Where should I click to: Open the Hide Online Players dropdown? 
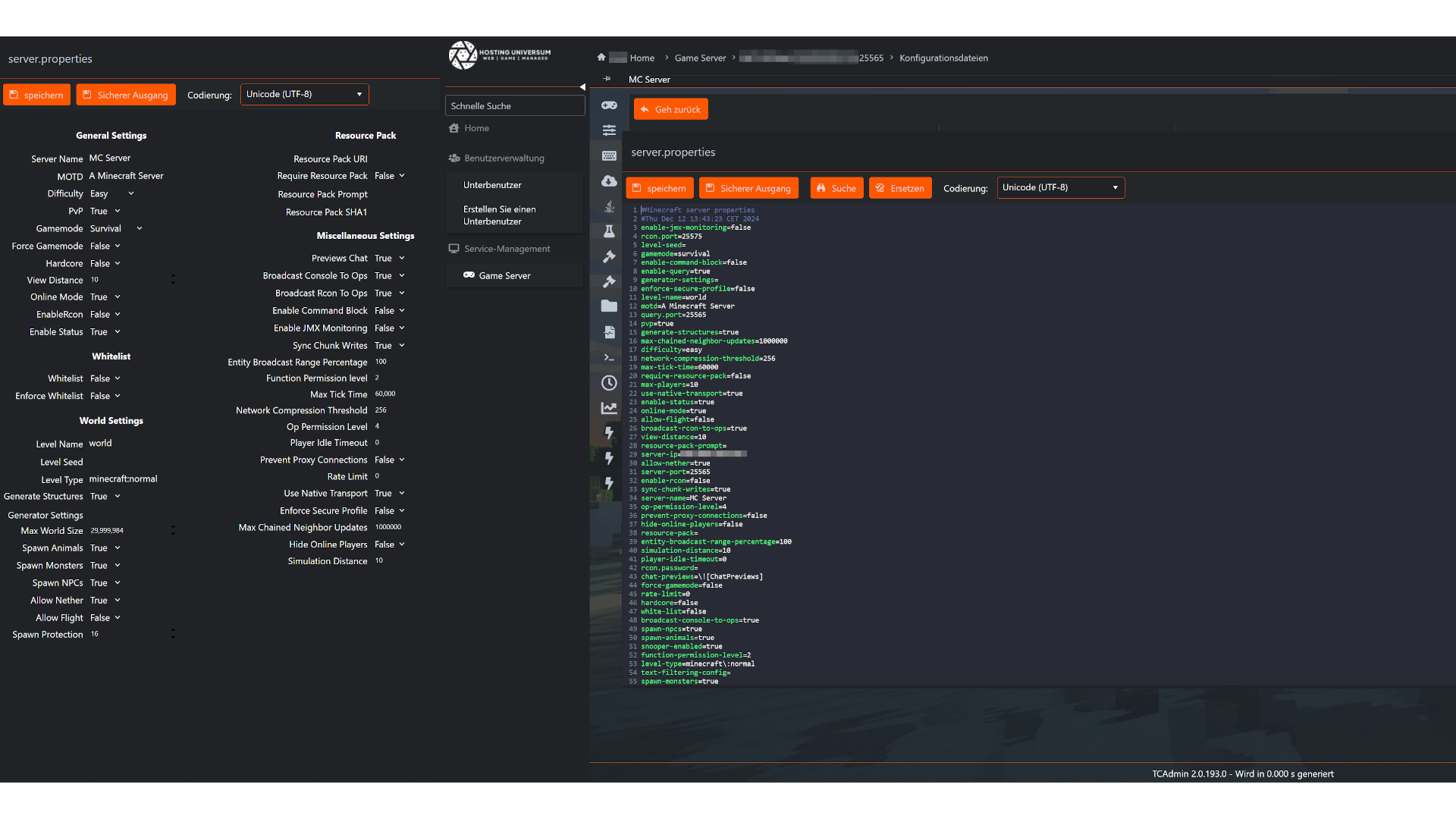[x=390, y=544]
